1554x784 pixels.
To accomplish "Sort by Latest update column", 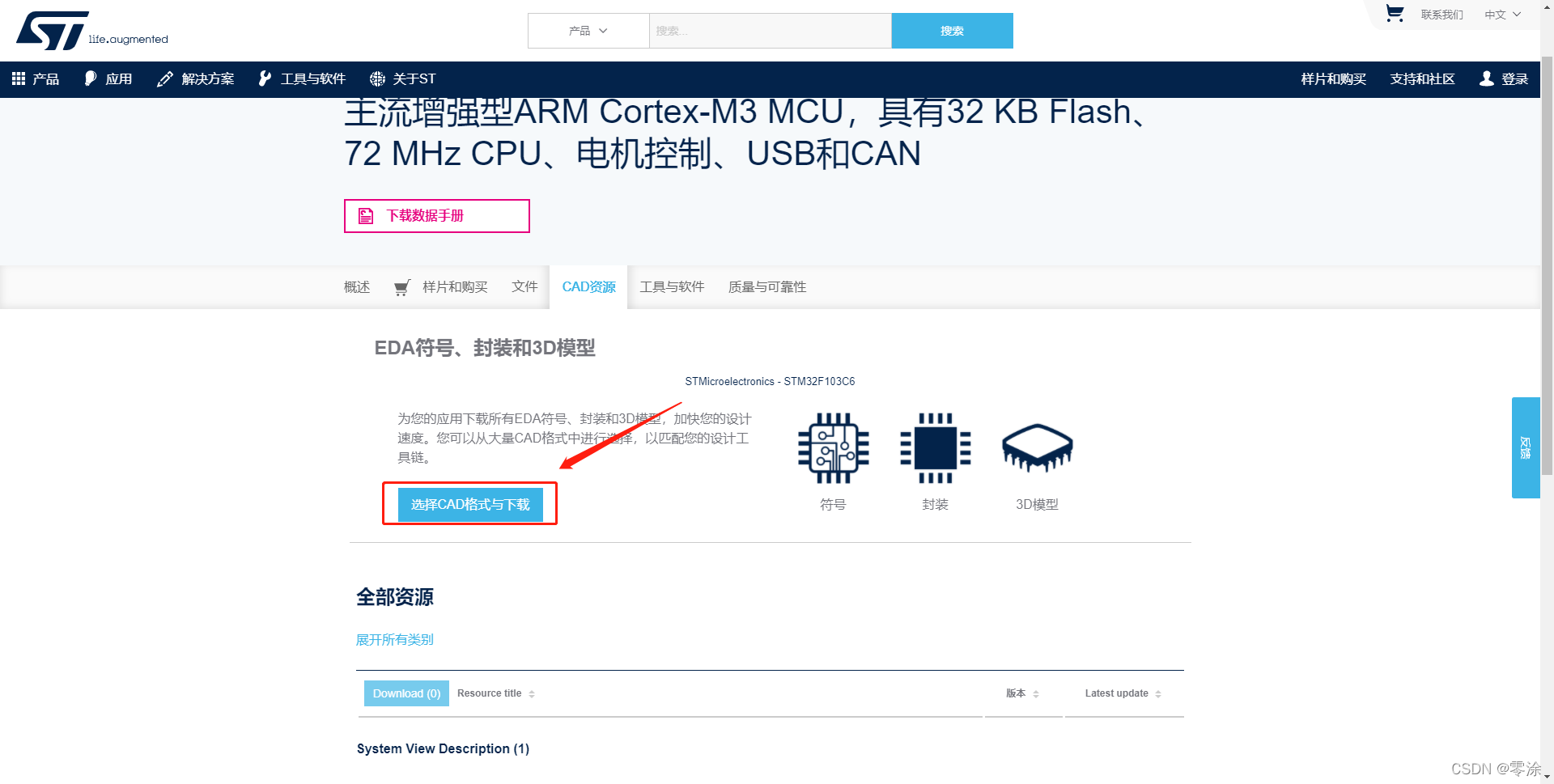I will tap(1123, 693).
